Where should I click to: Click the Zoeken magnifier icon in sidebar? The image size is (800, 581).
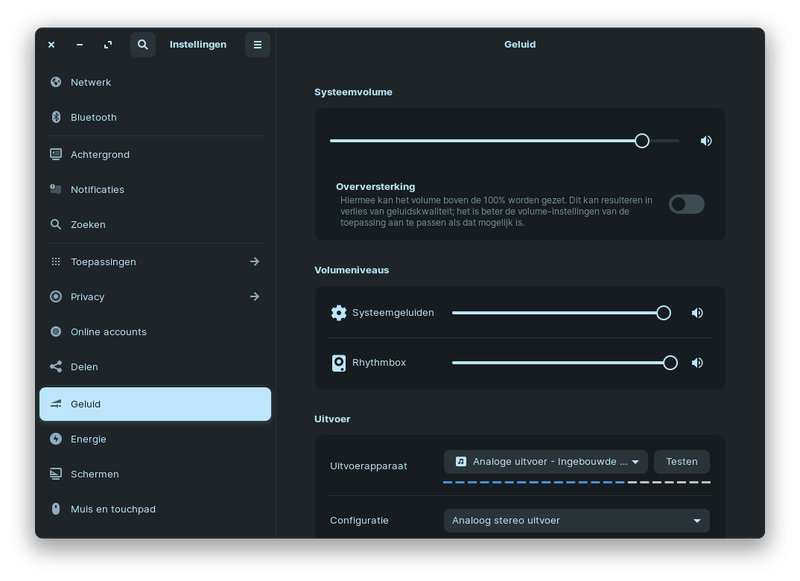[56, 224]
